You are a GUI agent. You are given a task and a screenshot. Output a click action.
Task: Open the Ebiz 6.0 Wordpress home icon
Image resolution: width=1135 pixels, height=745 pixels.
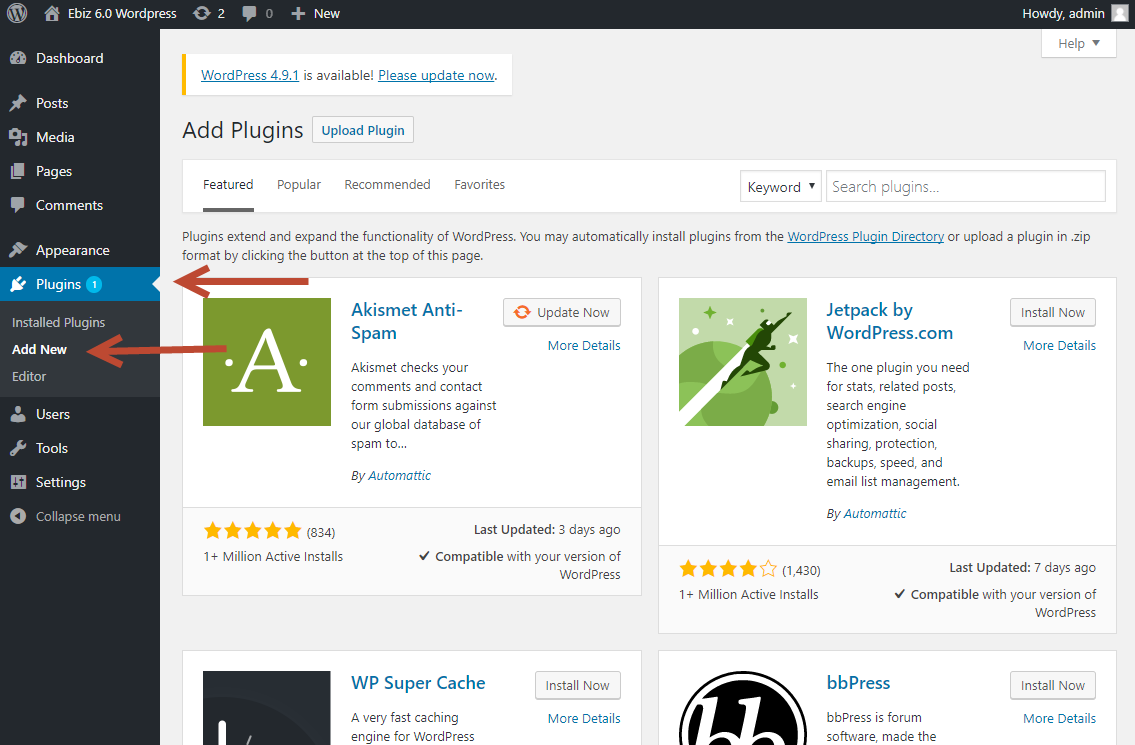coord(51,13)
